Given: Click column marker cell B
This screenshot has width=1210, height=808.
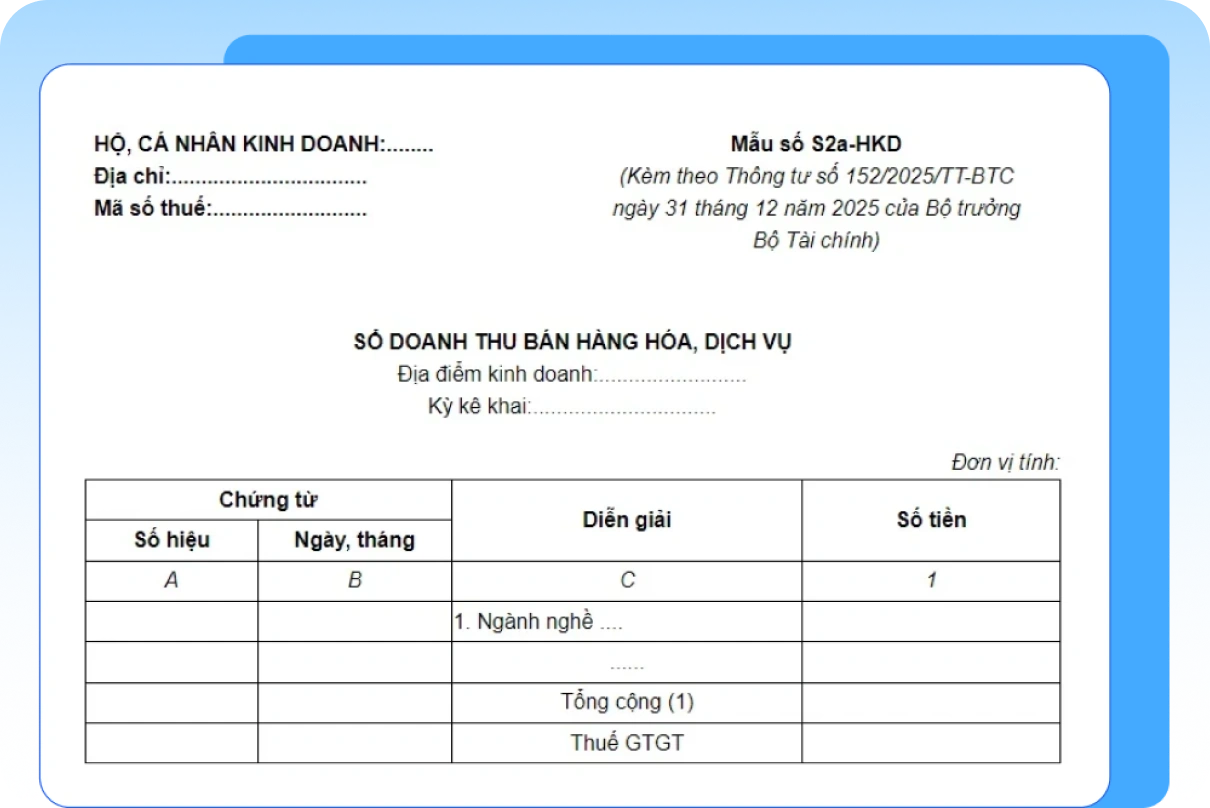Looking at the screenshot, I should tap(355, 579).
